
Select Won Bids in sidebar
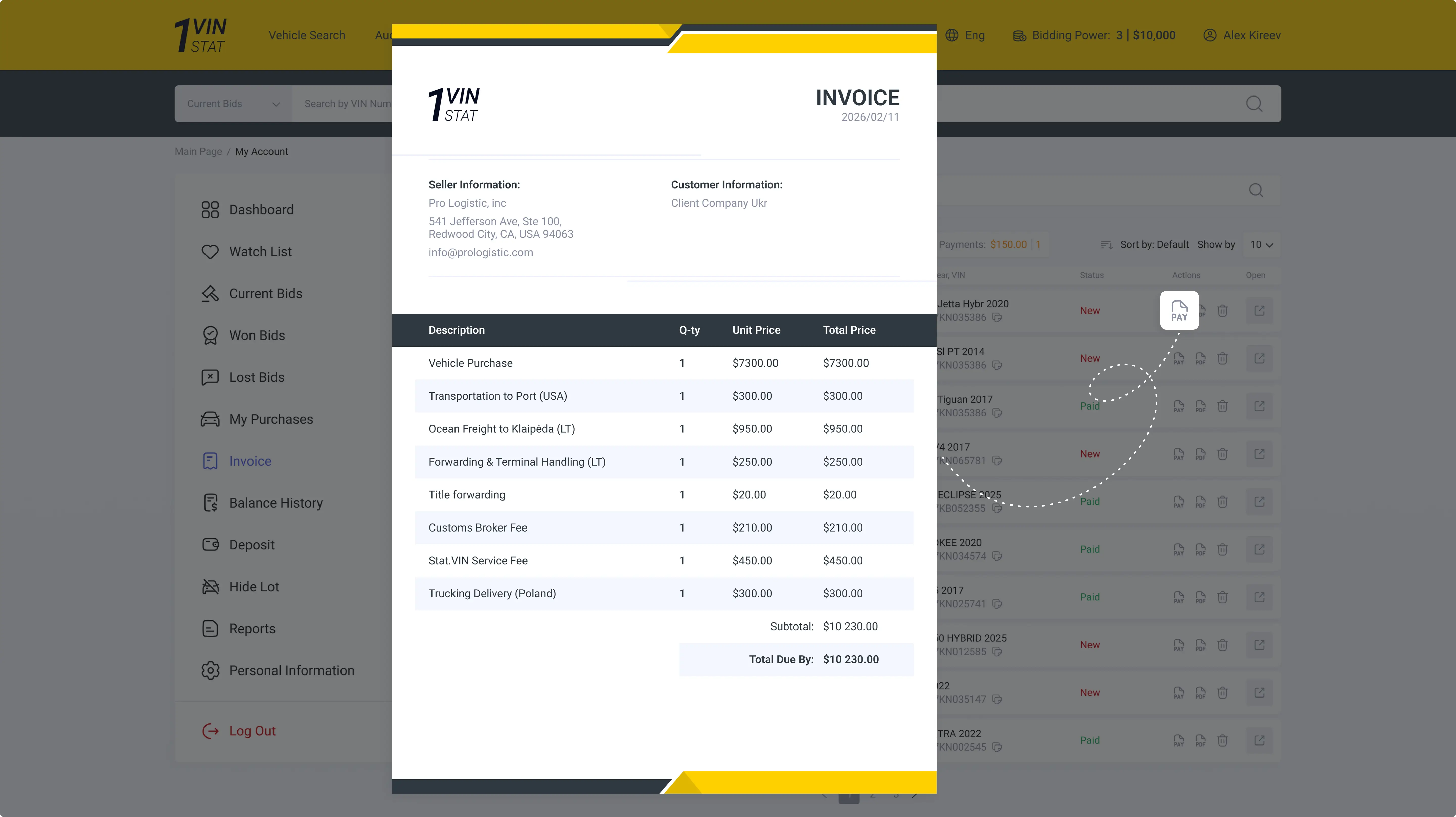pyautogui.click(x=257, y=335)
